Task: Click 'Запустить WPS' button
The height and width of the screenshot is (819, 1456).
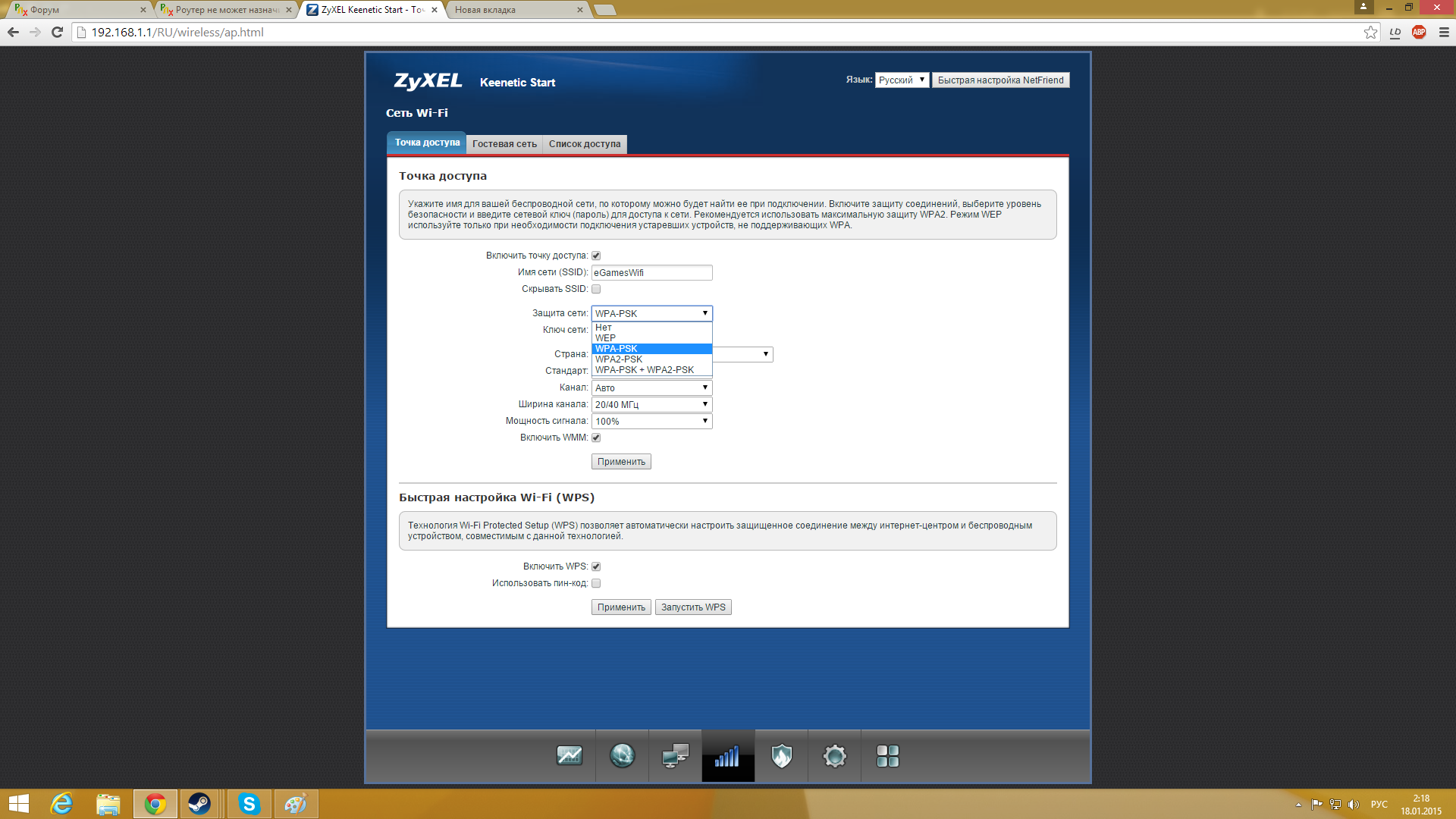Action: [693, 607]
